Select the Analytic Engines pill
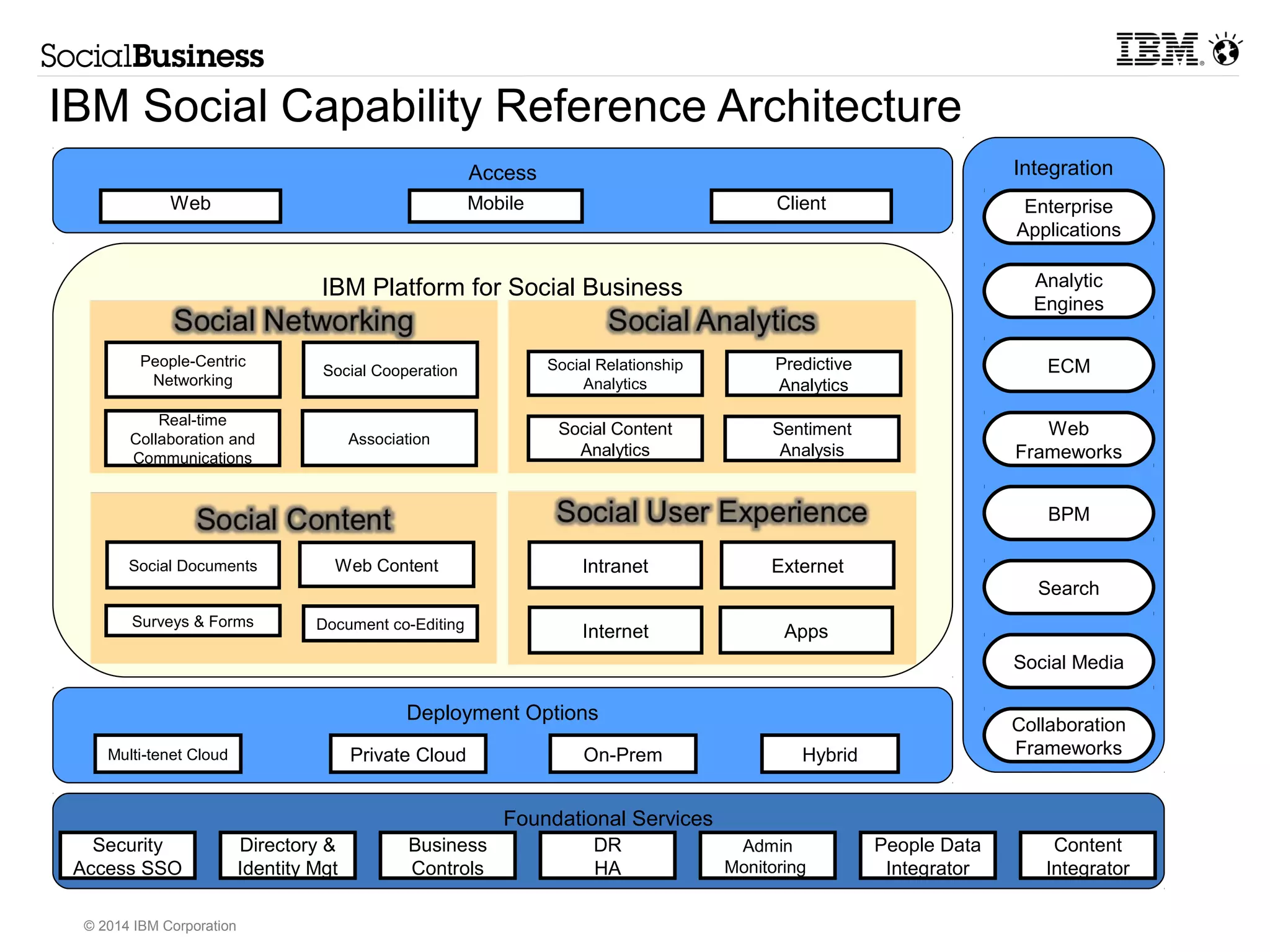 (x=1068, y=291)
